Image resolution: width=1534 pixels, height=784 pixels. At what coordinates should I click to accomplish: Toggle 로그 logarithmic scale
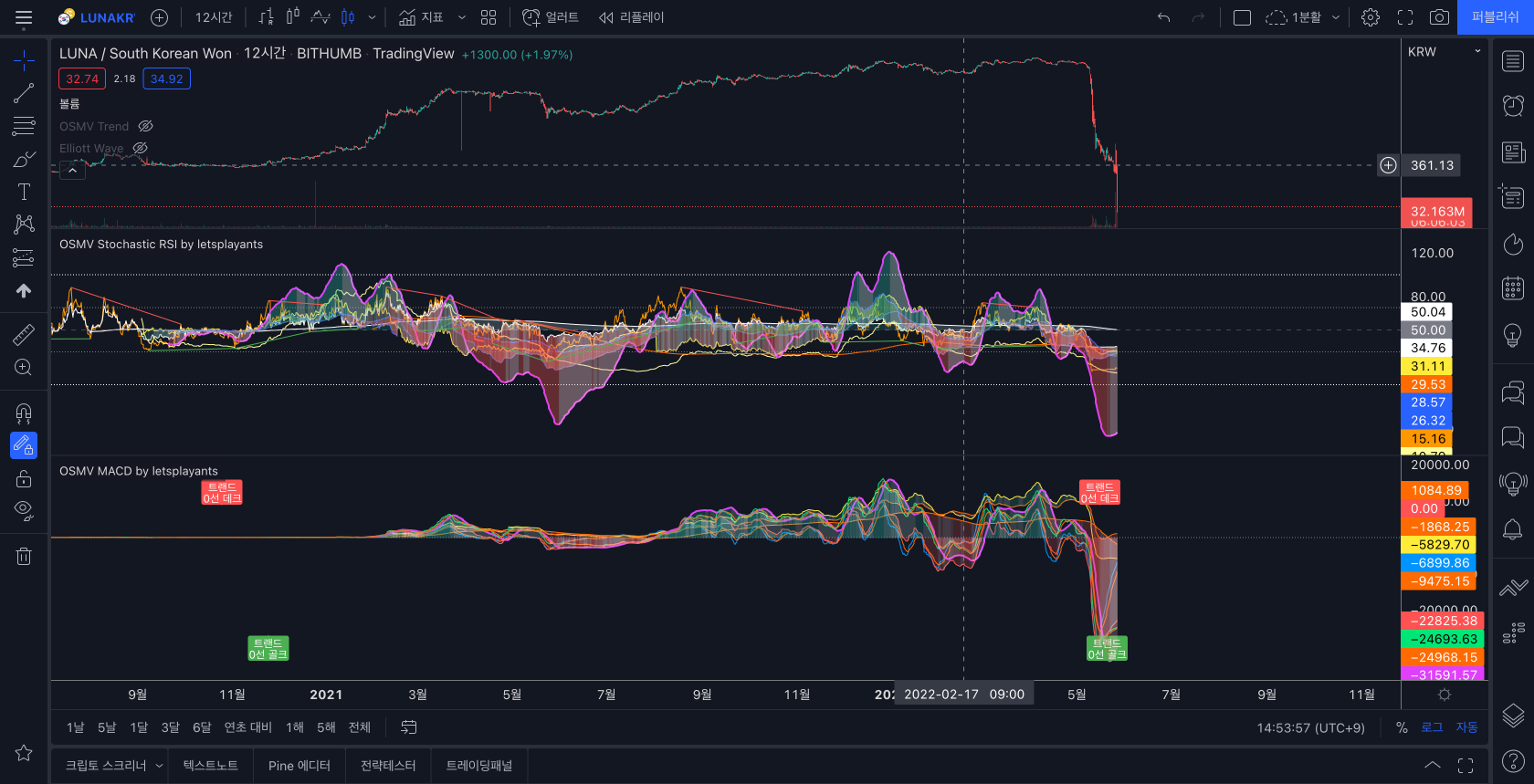click(x=1432, y=727)
